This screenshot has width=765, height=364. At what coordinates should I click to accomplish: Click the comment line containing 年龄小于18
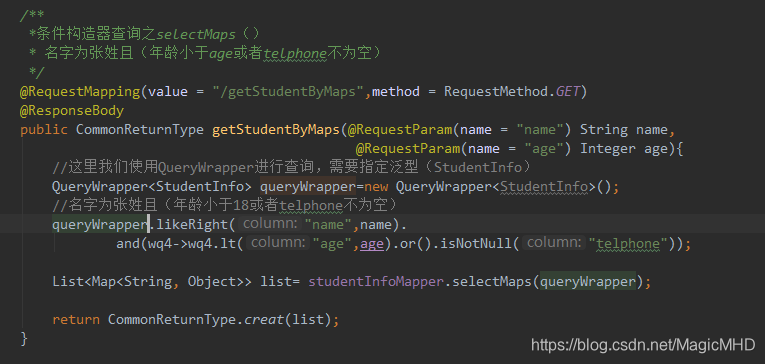(226, 205)
